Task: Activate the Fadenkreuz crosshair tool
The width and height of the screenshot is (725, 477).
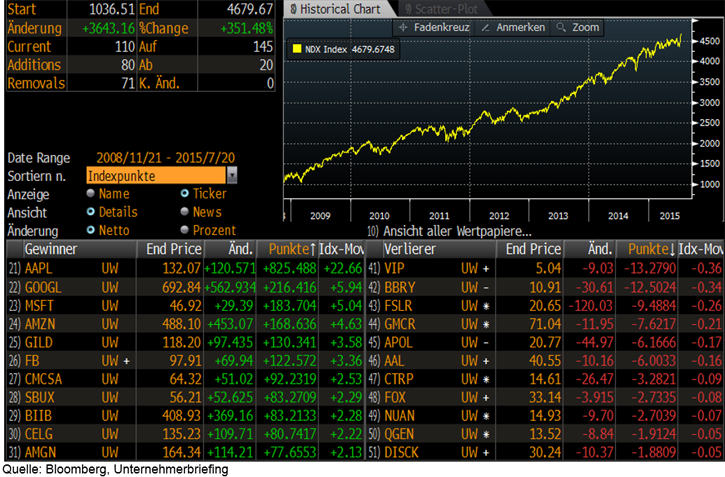Action: [x=434, y=28]
